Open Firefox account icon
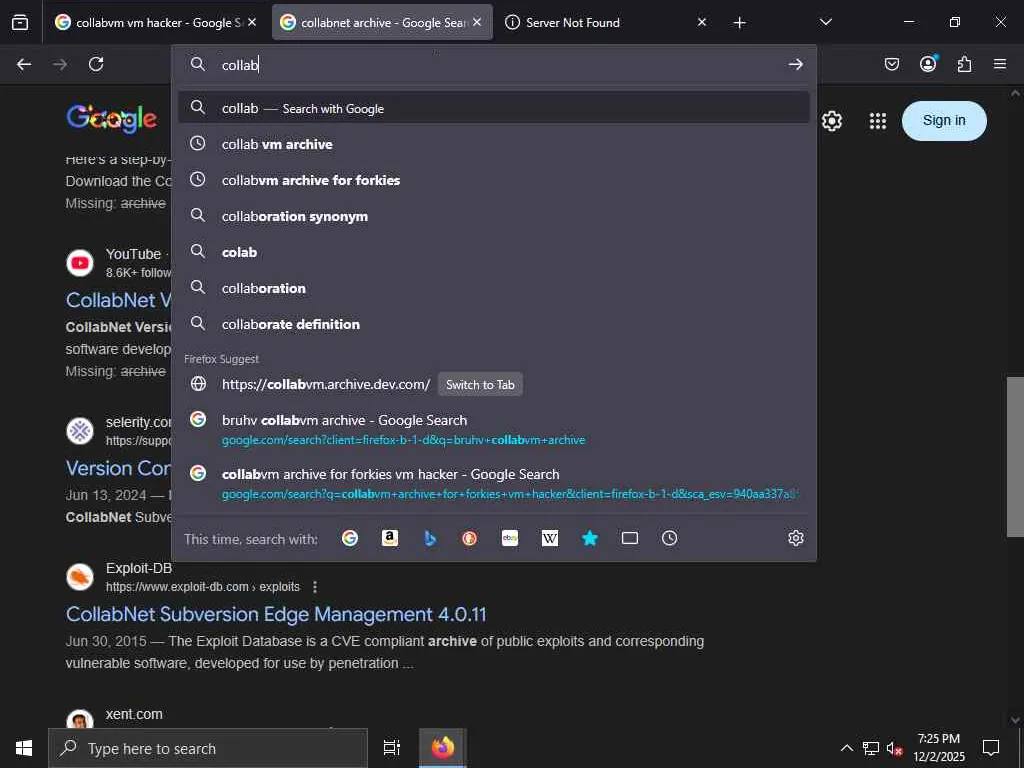This screenshot has width=1024, height=768. [928, 64]
